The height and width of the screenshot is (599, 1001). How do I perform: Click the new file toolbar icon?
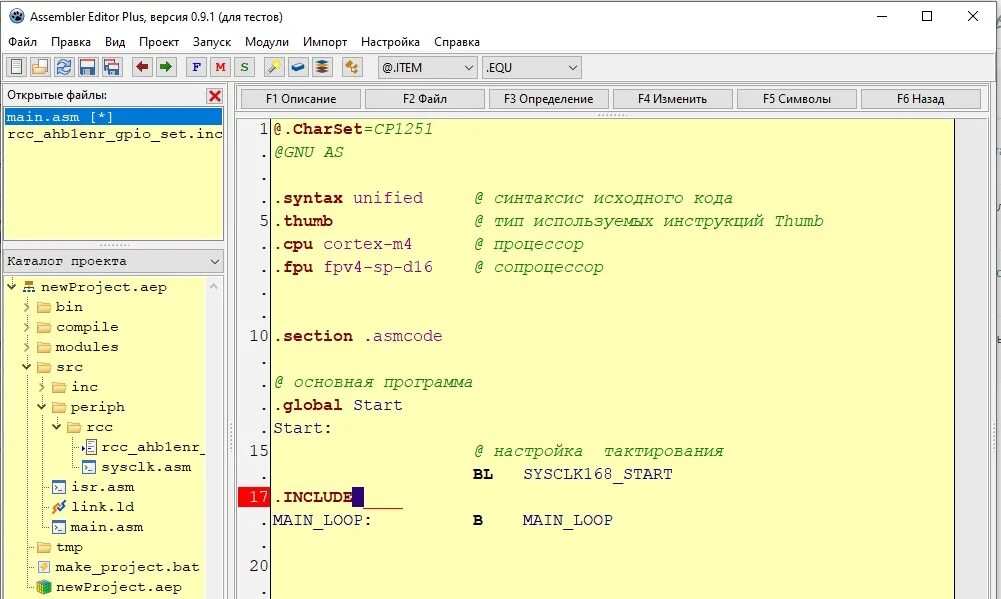pos(16,67)
